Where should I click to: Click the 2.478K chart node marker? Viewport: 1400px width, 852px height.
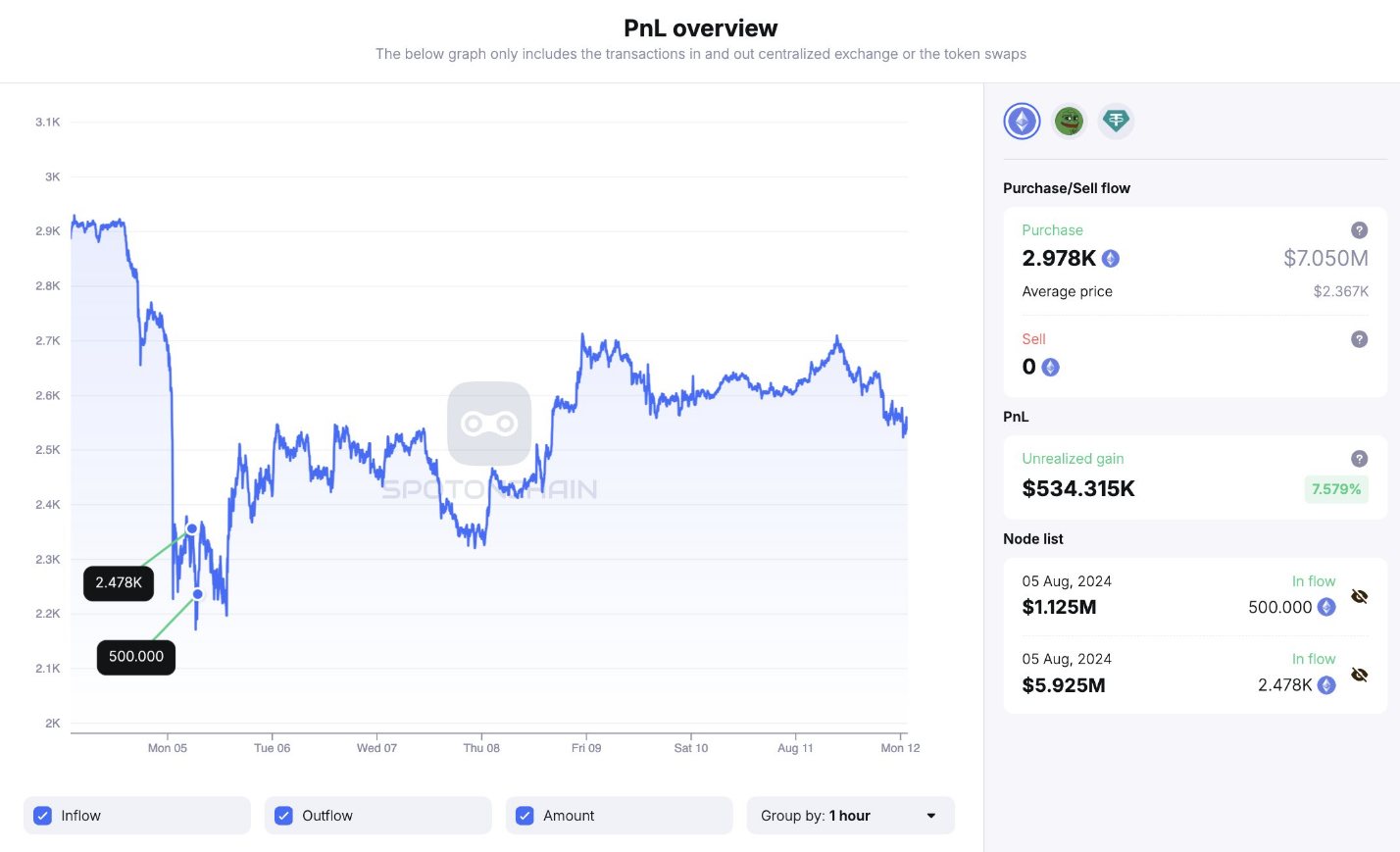pos(192,529)
